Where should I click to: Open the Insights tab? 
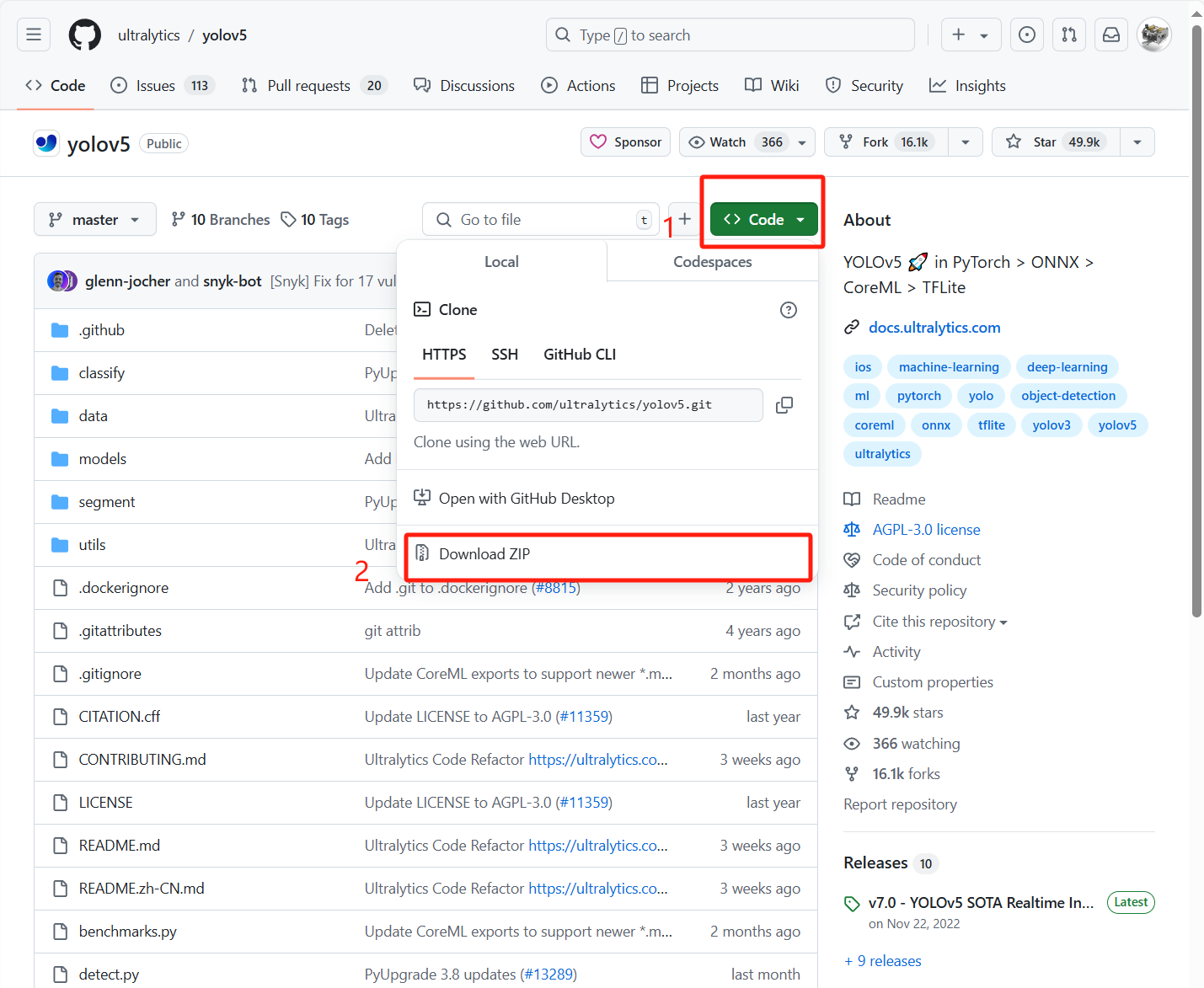tap(967, 85)
